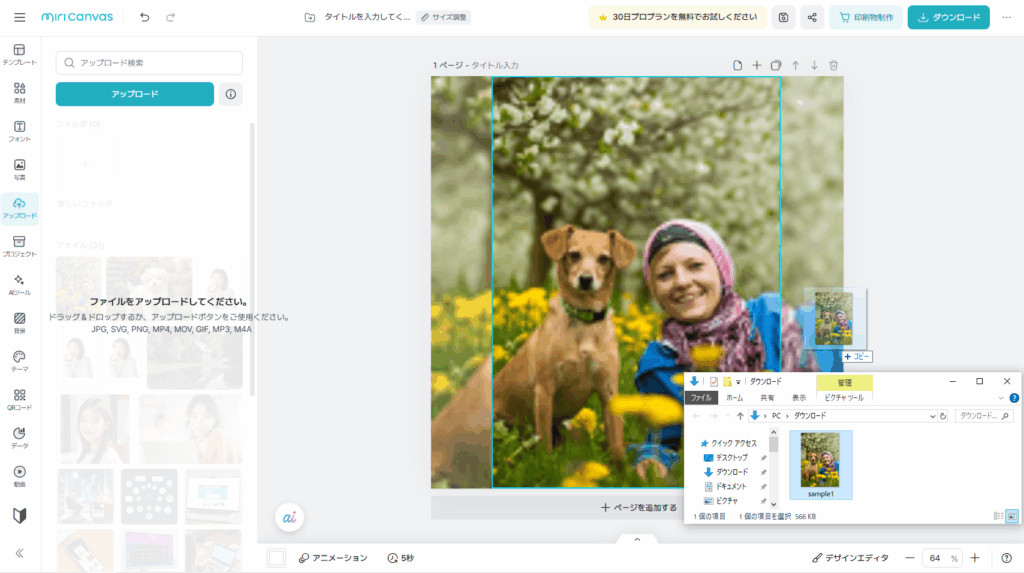Open the Photos (写真) sidebar panel

point(20,170)
